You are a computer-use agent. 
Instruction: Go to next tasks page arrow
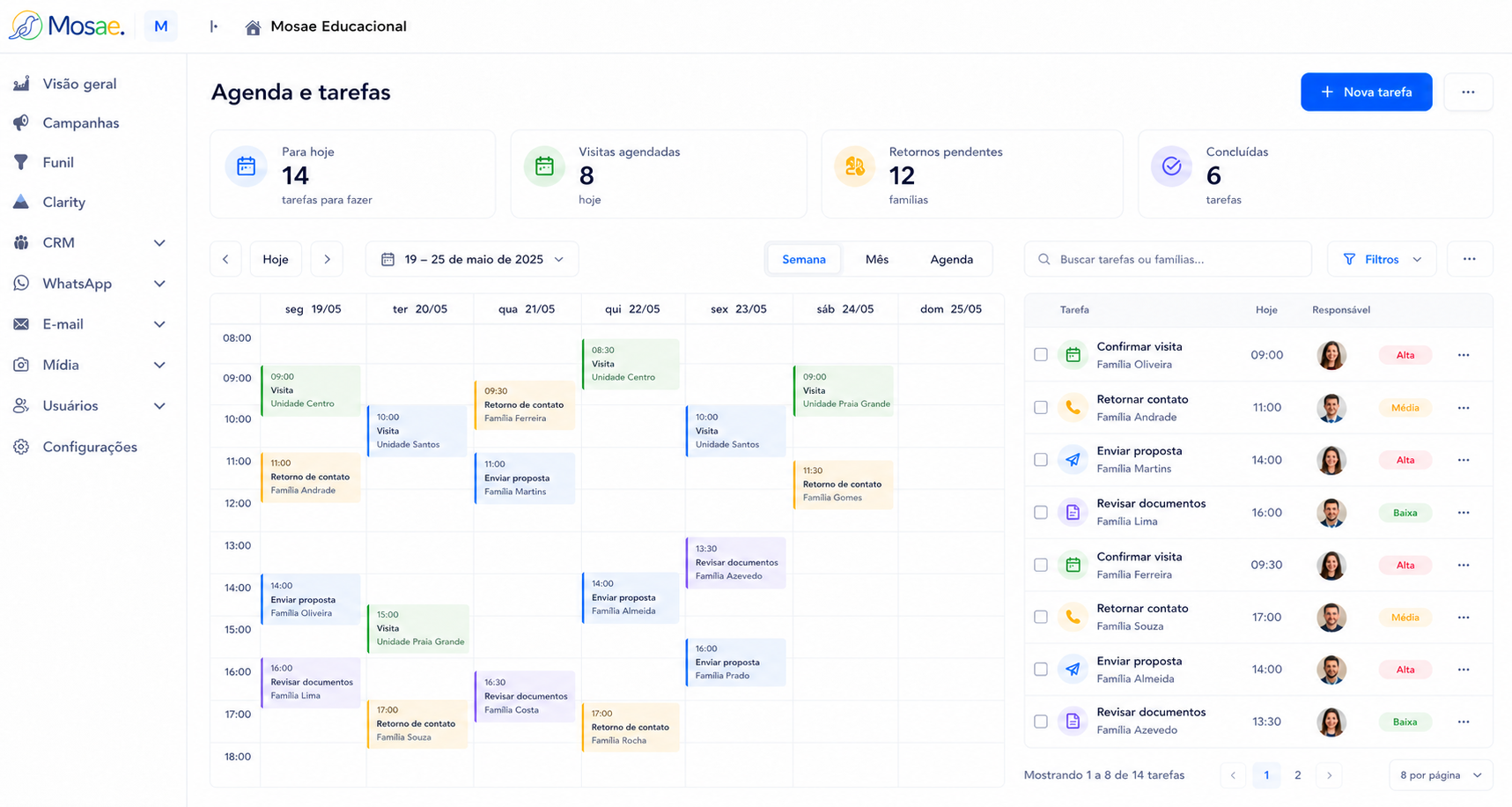tap(1330, 775)
